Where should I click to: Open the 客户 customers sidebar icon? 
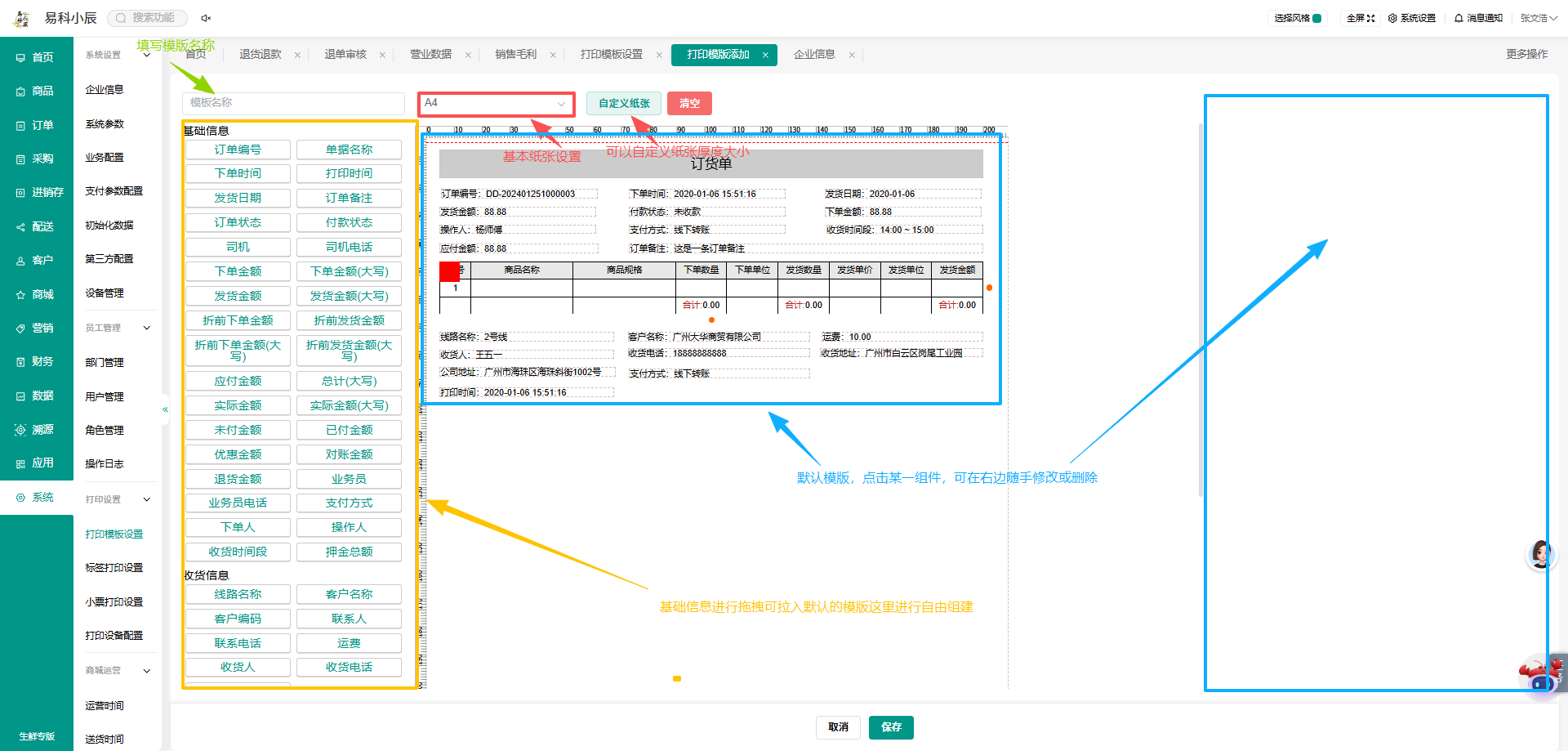click(20, 261)
